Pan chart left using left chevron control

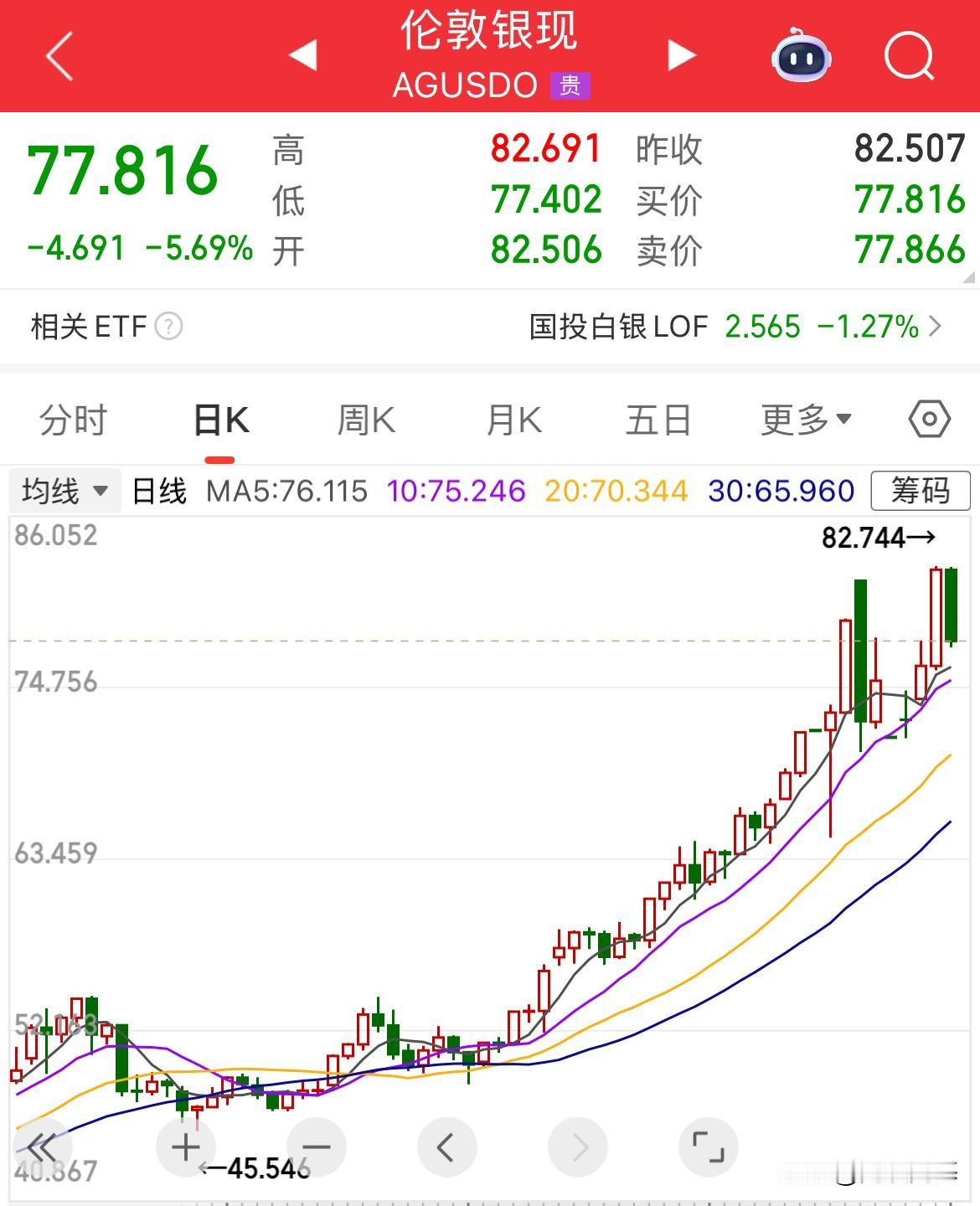pos(446,1147)
